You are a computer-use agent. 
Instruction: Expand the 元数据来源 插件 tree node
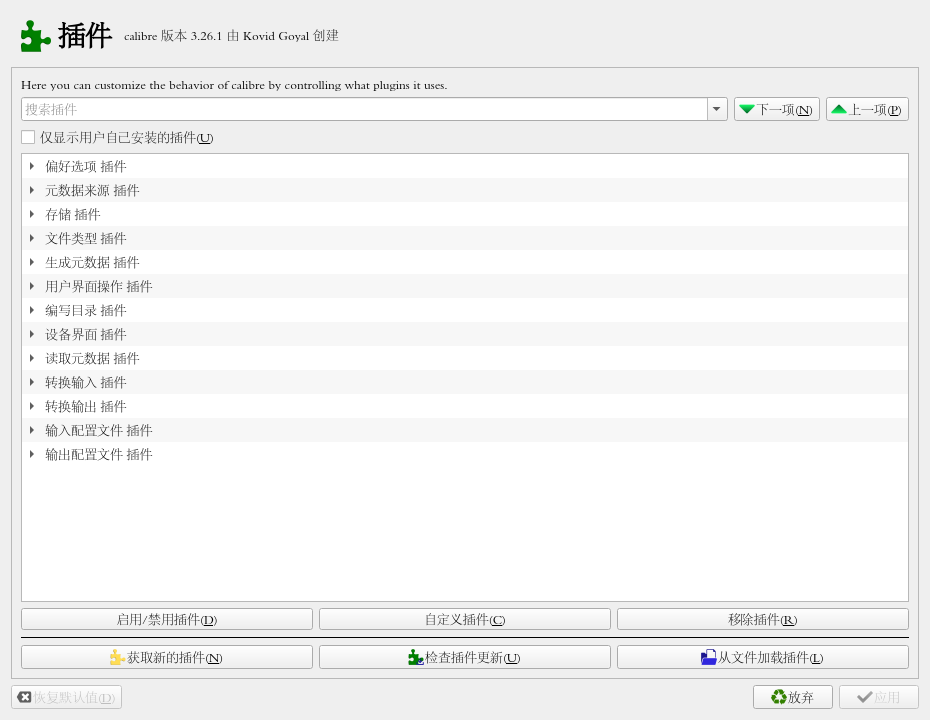pos(32,190)
